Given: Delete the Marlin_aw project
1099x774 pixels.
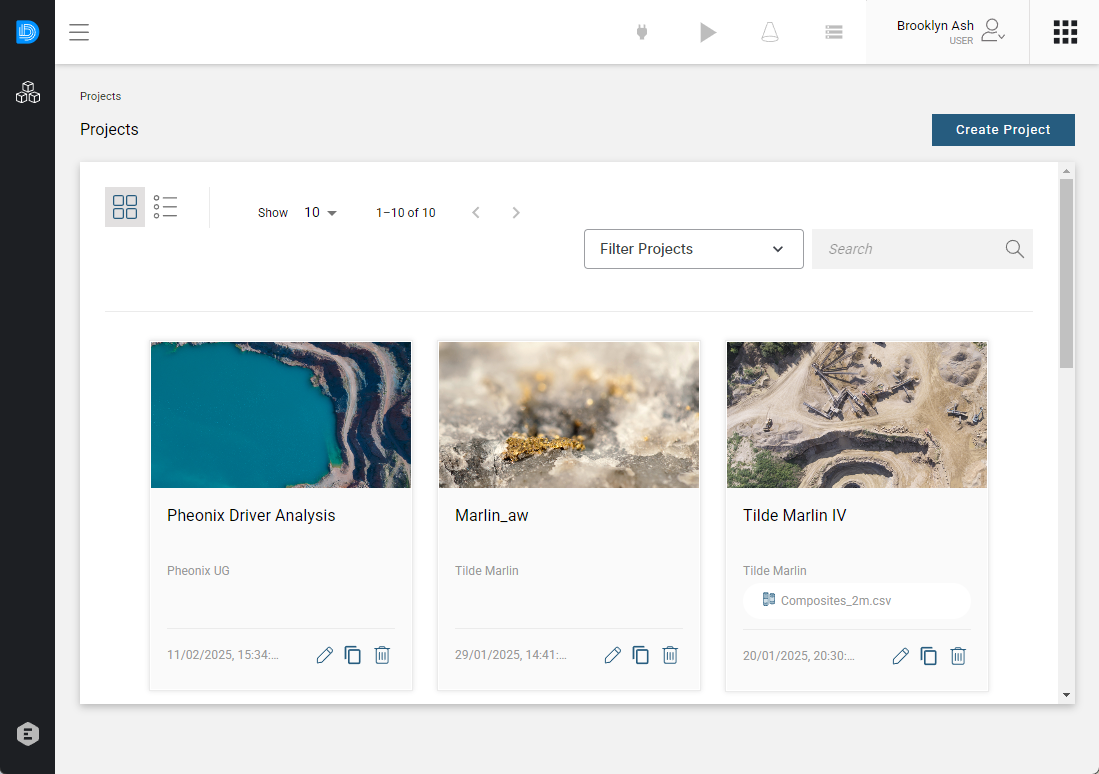Looking at the screenshot, I should [x=670, y=655].
